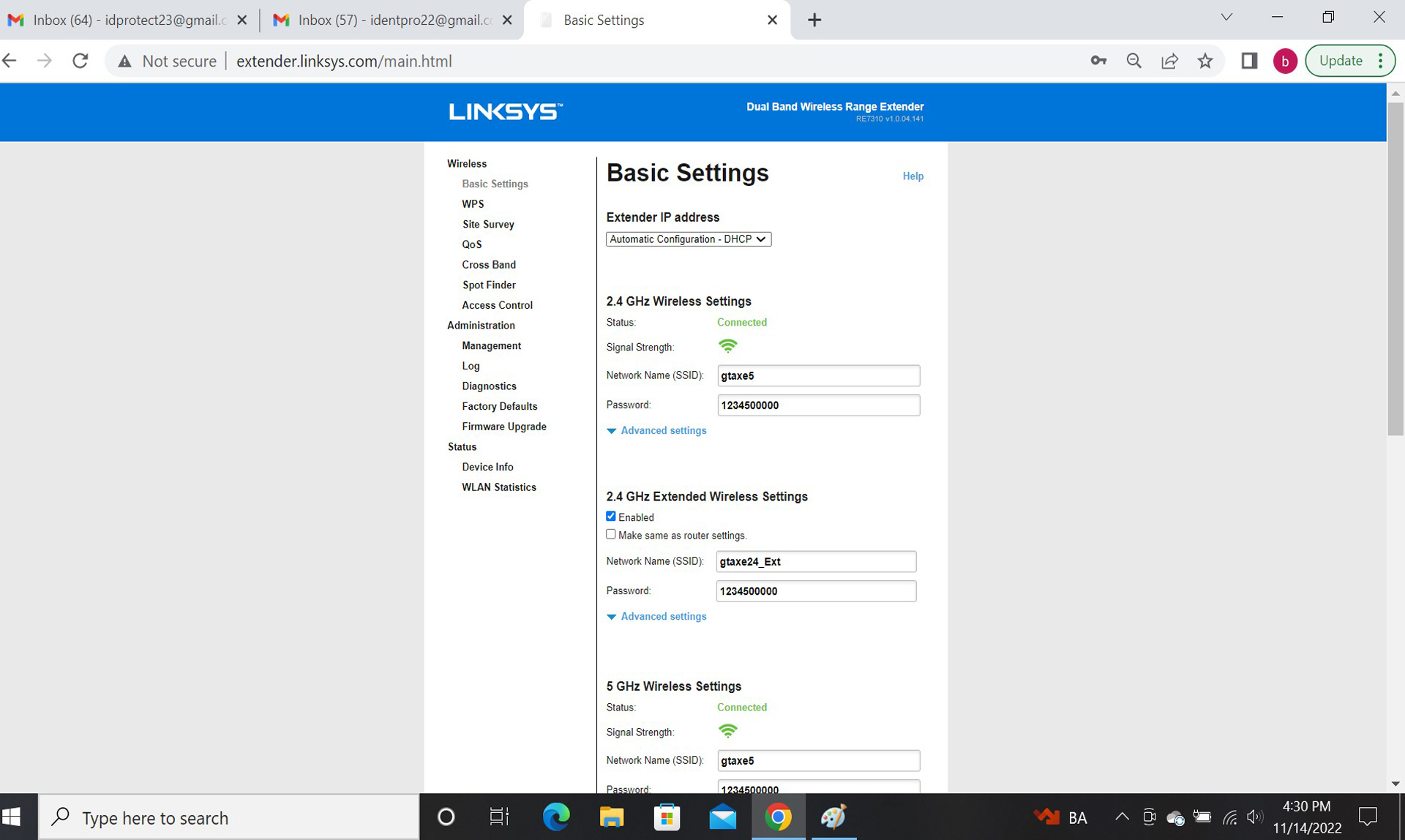The height and width of the screenshot is (840, 1405).
Task: Click the tab search chevron
Action: (x=1226, y=17)
